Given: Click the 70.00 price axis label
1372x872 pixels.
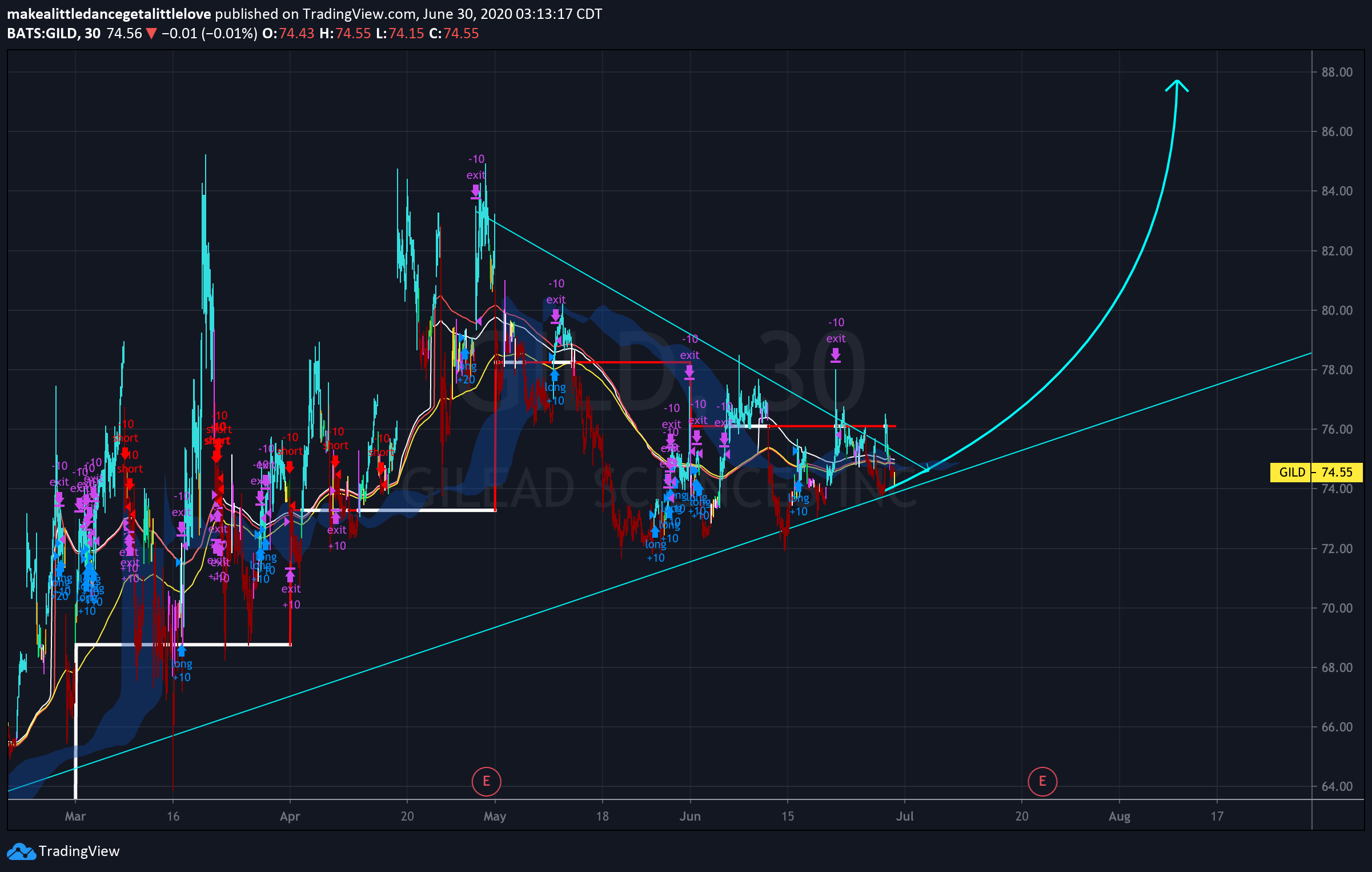Looking at the screenshot, I should click(x=1337, y=608).
